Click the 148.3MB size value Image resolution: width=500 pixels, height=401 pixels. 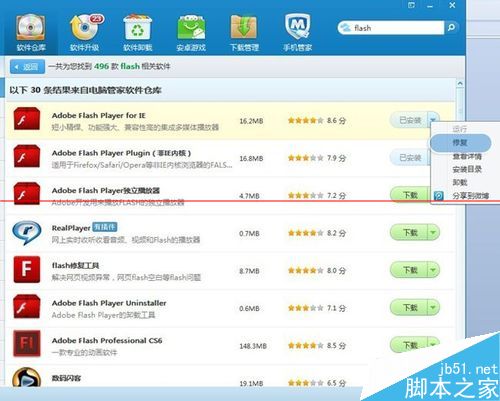coord(253,346)
